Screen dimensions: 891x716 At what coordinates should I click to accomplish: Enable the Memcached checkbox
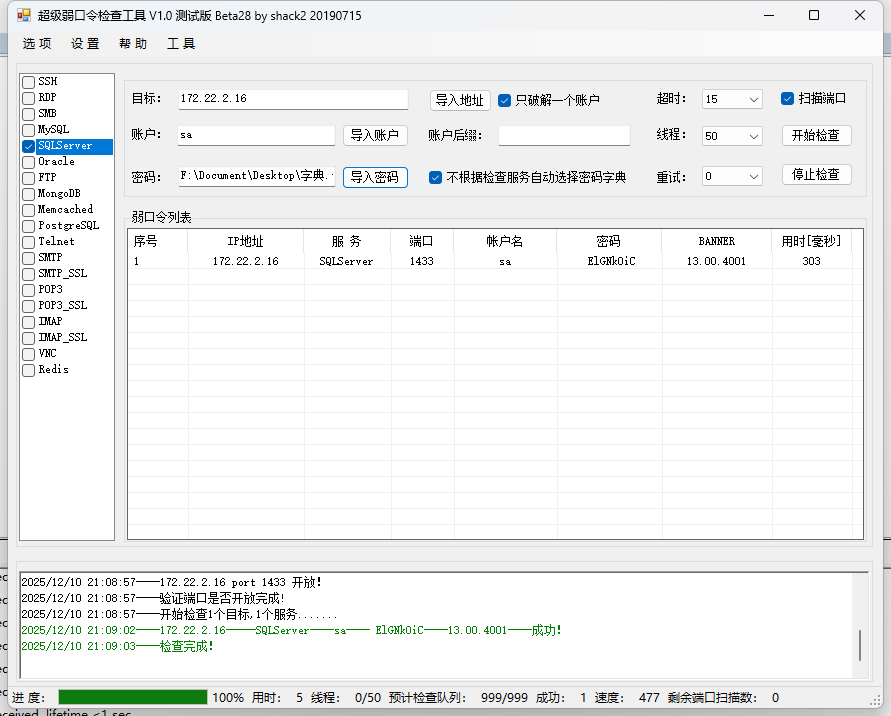coord(28,210)
